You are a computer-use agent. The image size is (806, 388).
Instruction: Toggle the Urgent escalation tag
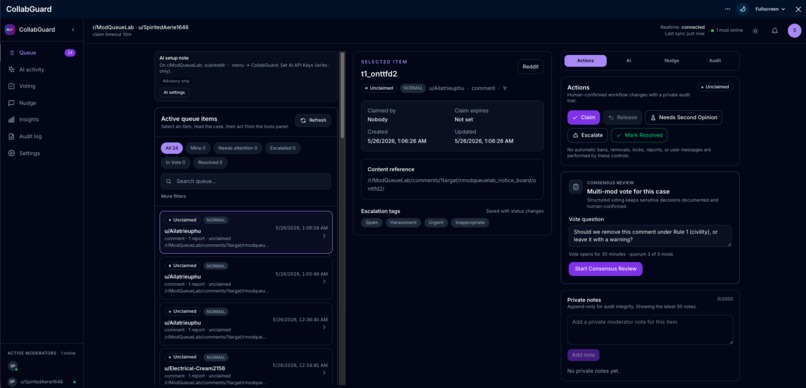436,223
